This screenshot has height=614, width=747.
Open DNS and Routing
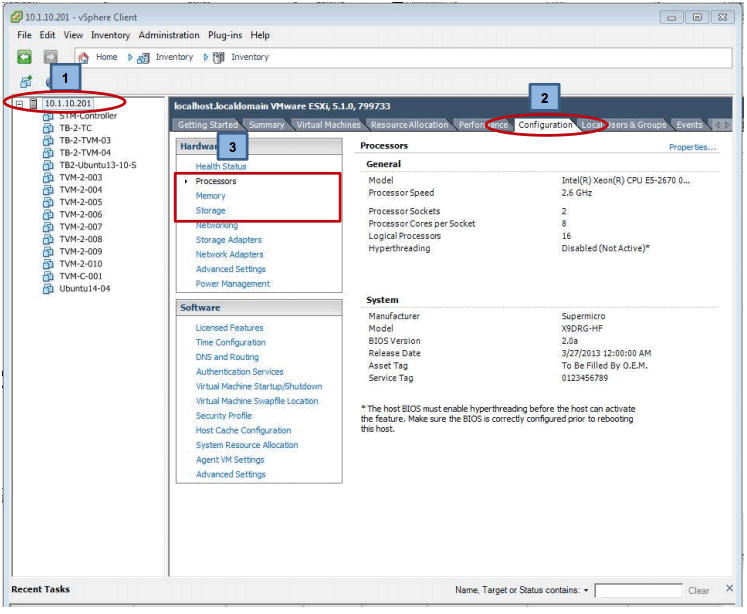227,357
